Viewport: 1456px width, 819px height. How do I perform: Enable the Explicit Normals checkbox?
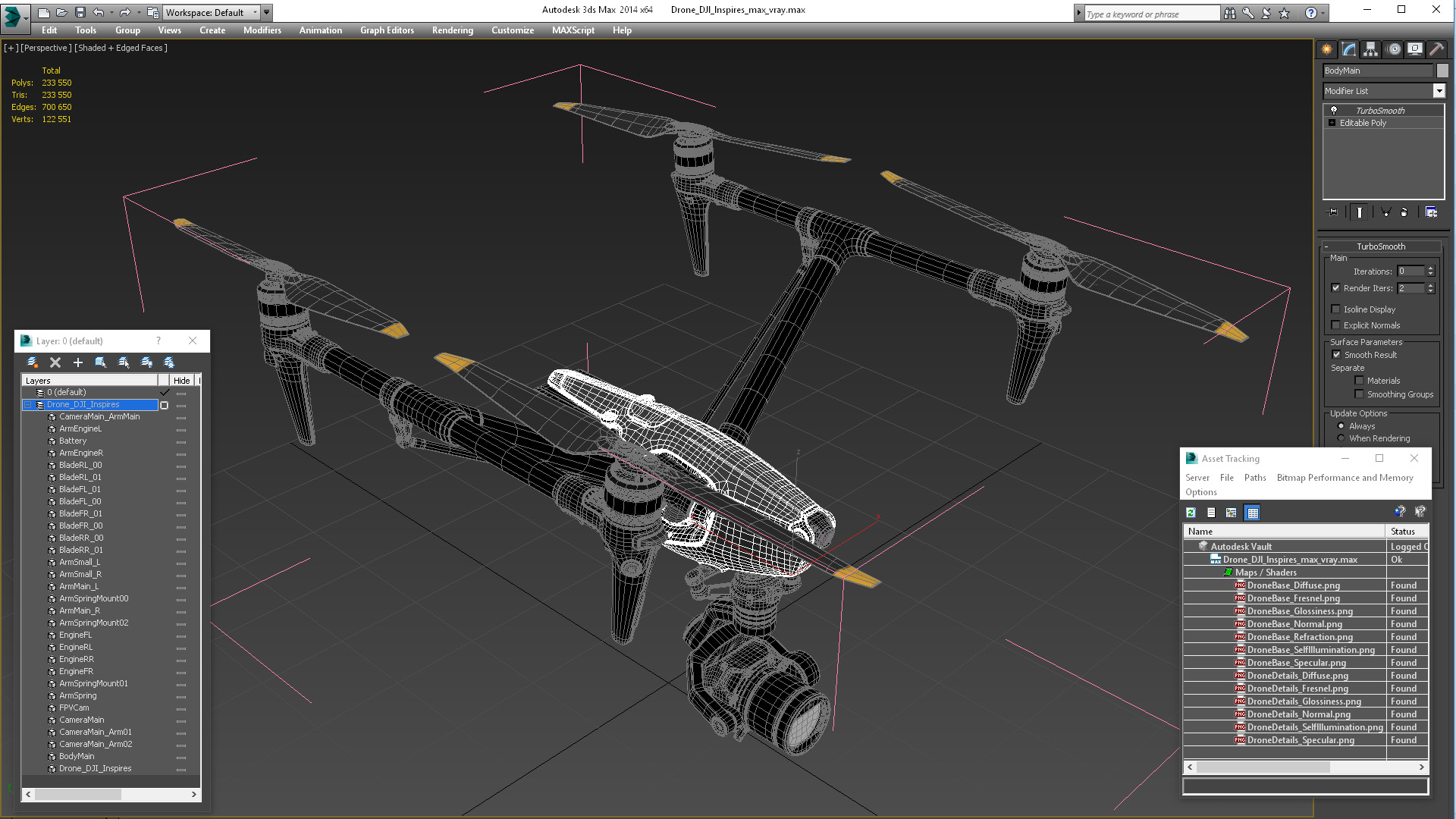click(1336, 325)
